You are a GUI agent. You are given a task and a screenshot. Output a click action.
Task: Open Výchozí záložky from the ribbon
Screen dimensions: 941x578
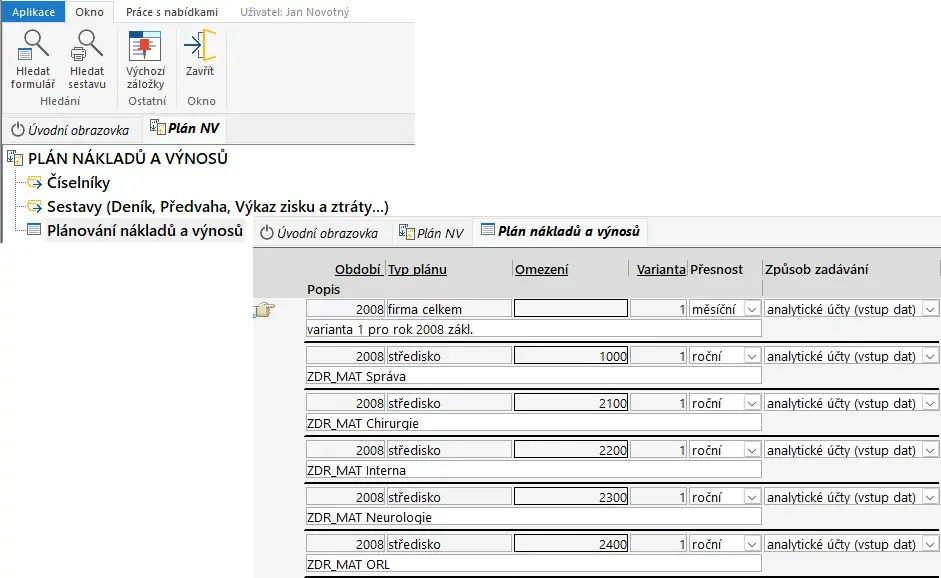pos(145,46)
